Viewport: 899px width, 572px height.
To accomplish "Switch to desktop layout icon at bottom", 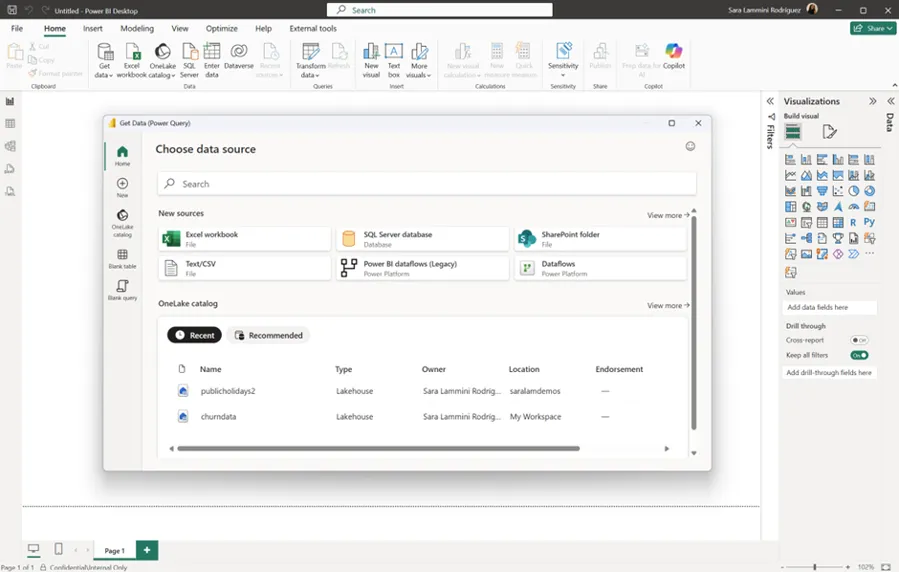I will tap(34, 549).
